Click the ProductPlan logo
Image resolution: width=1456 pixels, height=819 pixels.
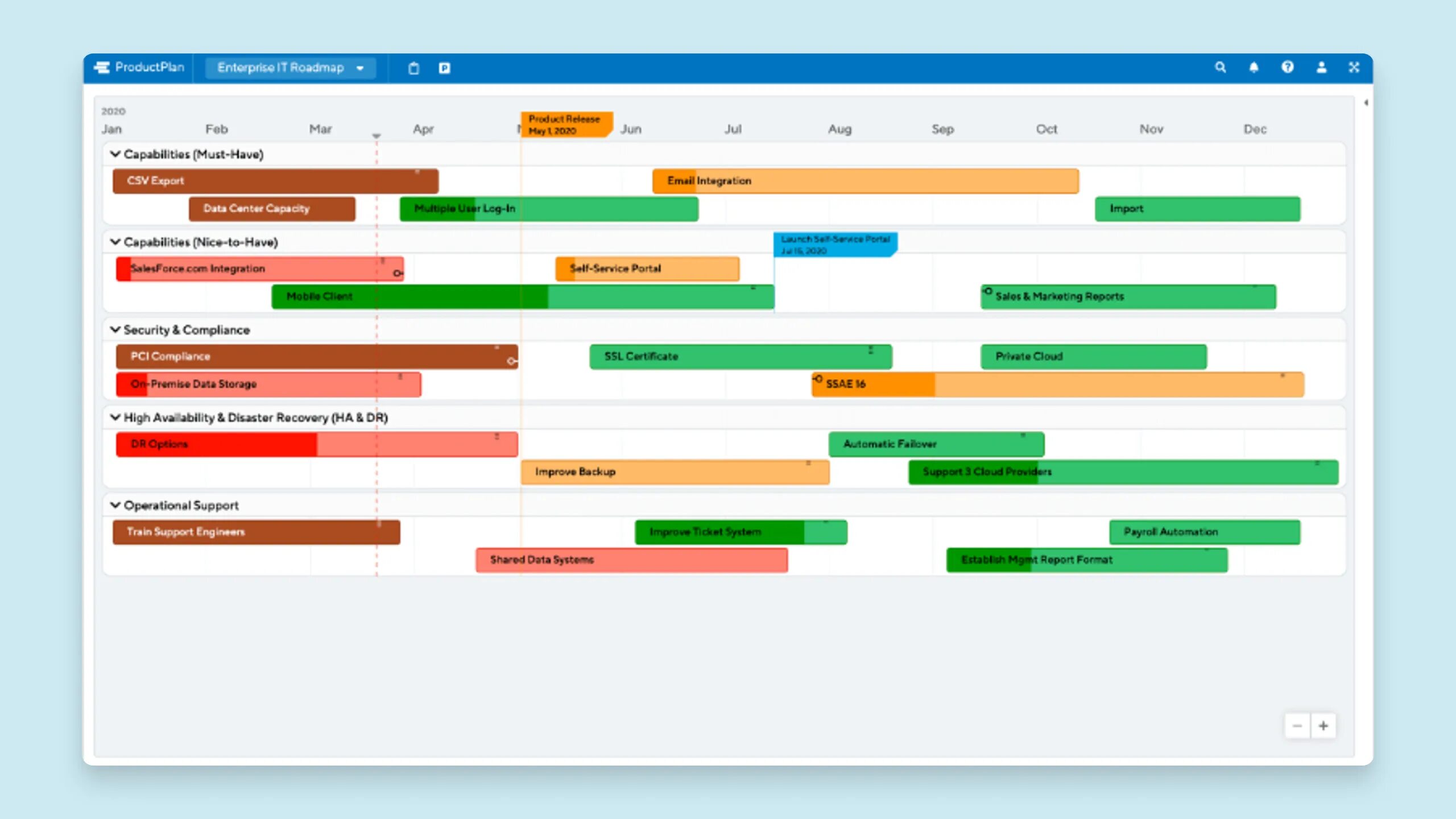click(139, 68)
